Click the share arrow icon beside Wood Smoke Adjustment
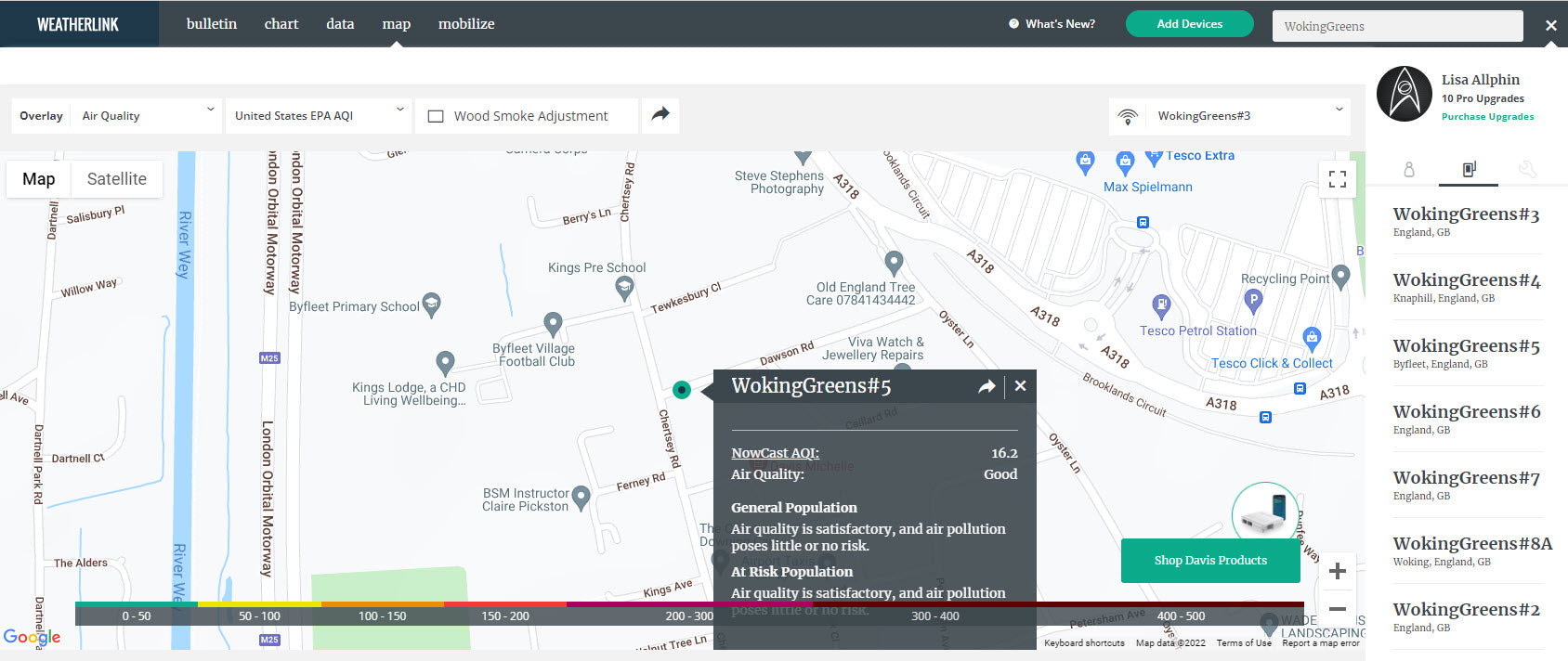 click(660, 114)
